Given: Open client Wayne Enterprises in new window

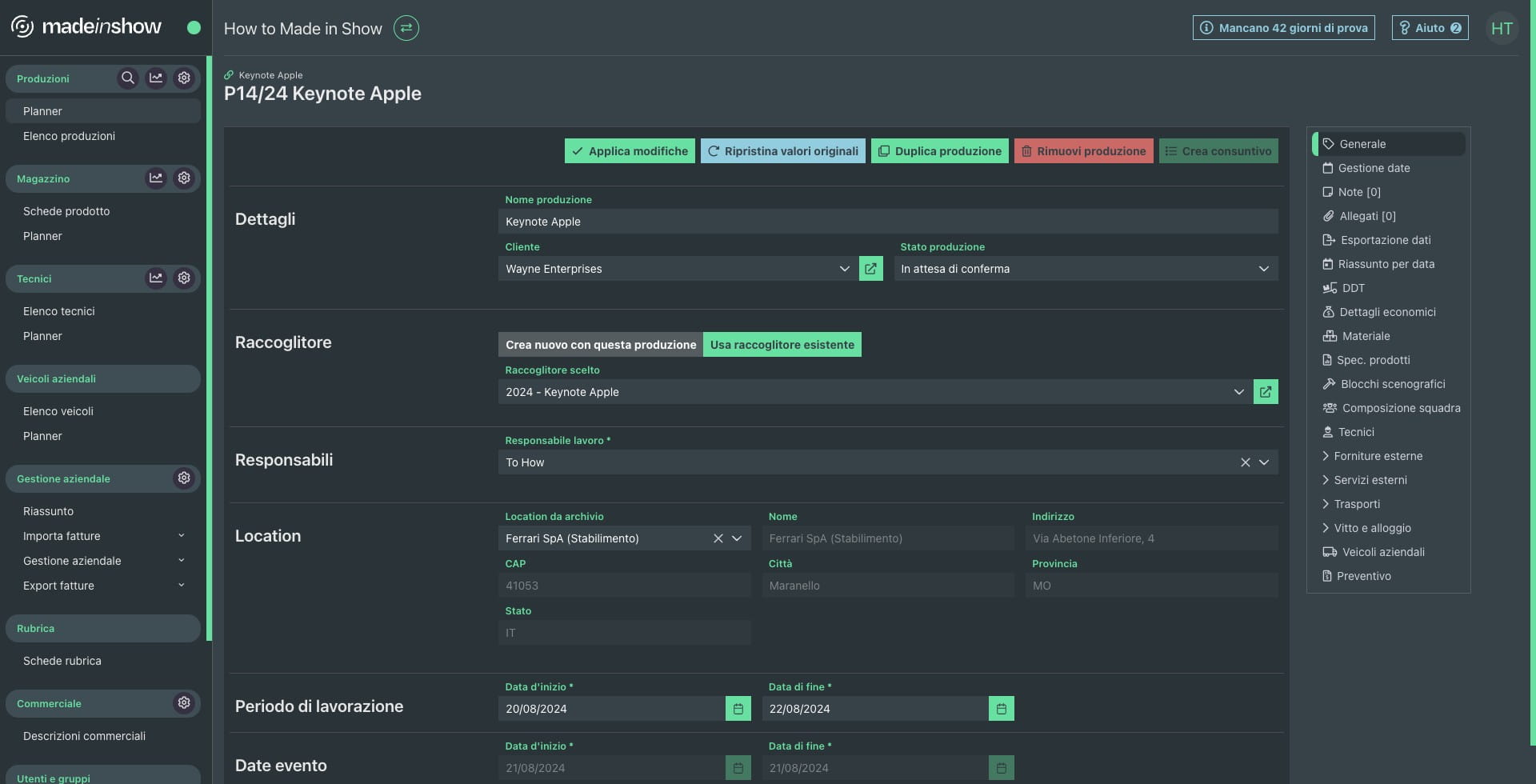Looking at the screenshot, I should pos(870,269).
